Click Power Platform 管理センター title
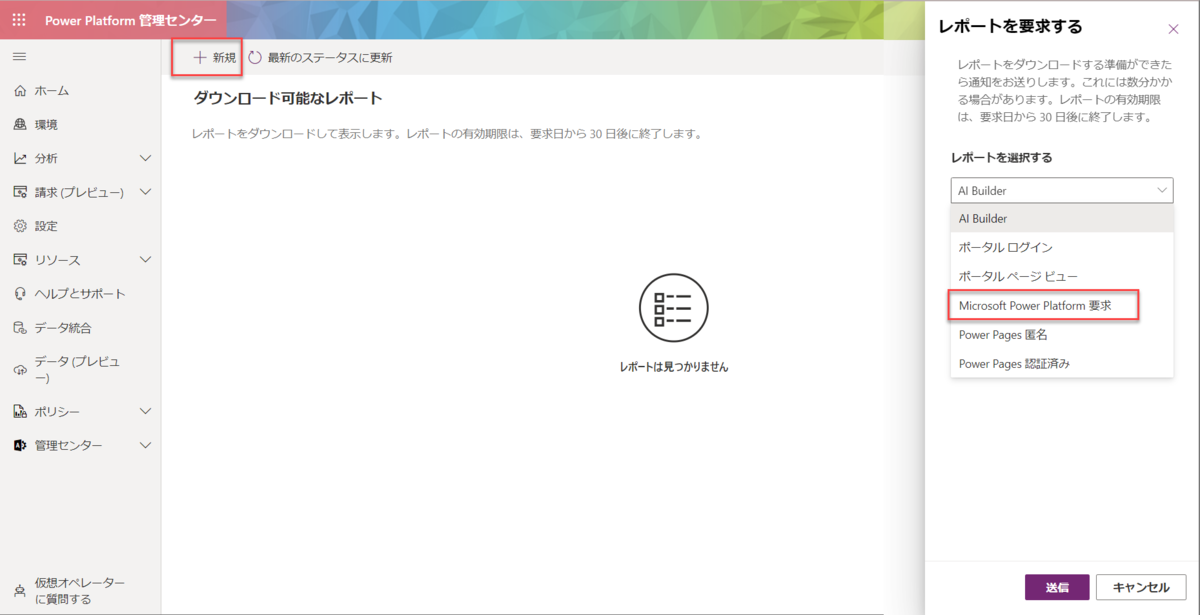The height and width of the screenshot is (615, 1200). (130, 20)
